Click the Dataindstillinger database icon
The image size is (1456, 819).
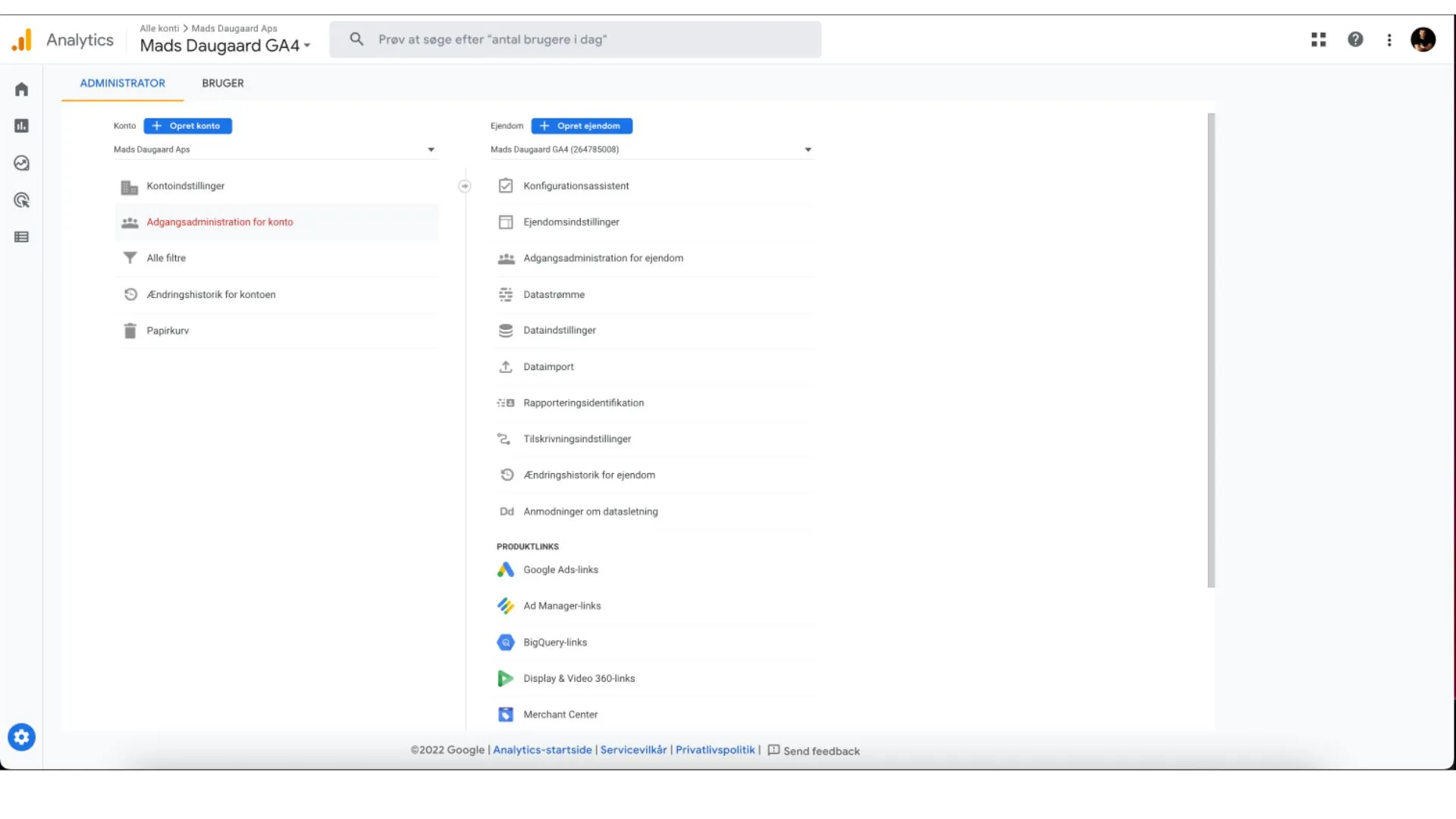click(506, 331)
